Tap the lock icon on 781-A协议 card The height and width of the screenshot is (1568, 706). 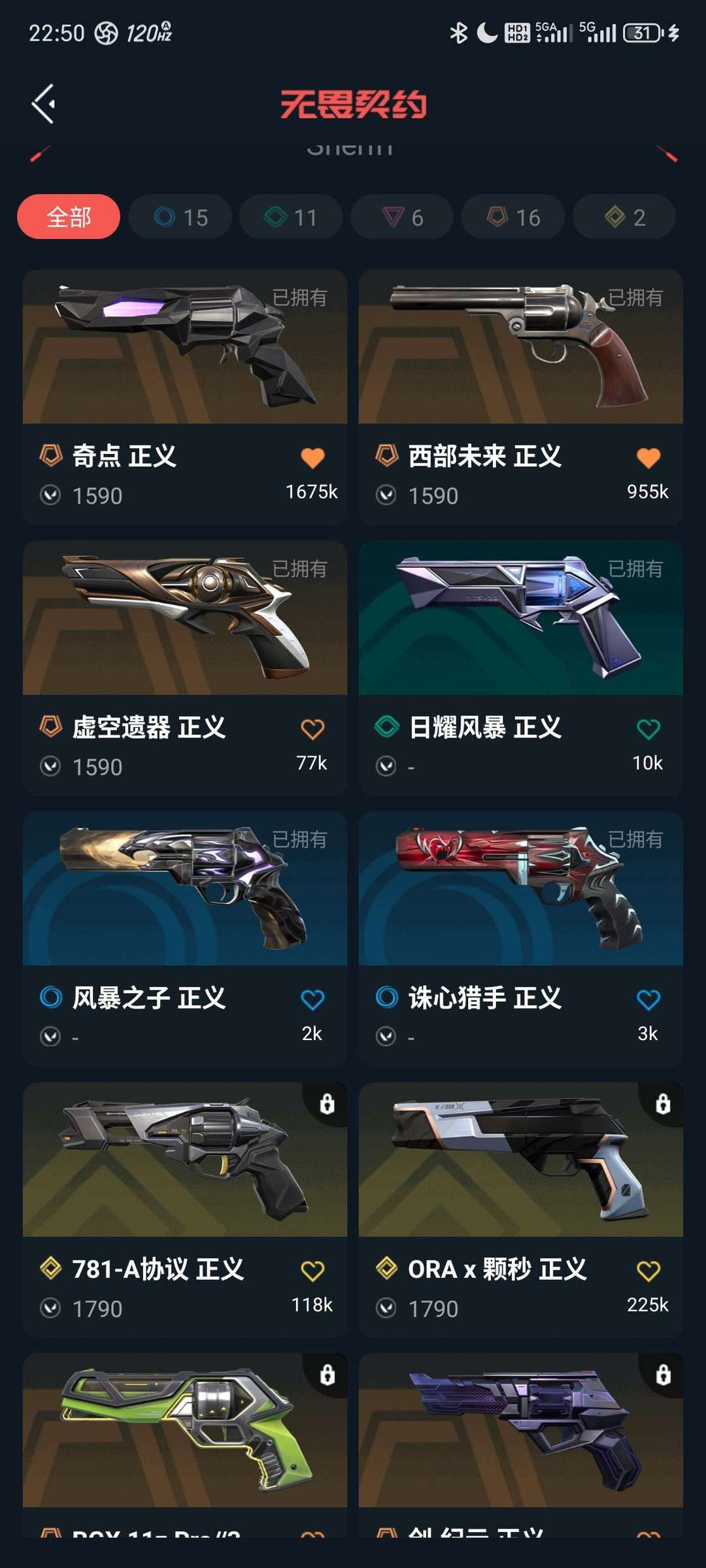click(x=327, y=1103)
